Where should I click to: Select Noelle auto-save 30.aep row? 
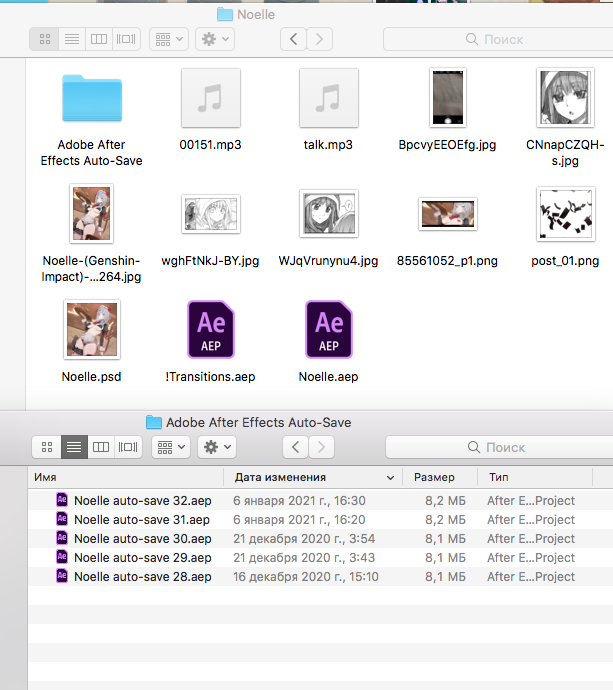320,538
